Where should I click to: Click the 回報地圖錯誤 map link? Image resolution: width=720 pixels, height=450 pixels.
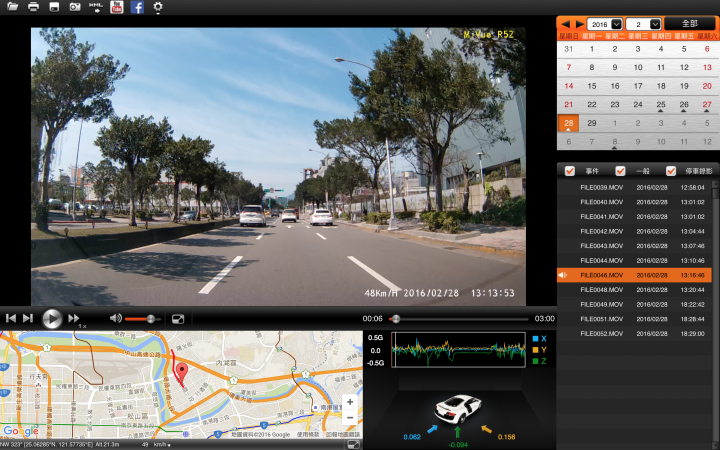click(343, 434)
